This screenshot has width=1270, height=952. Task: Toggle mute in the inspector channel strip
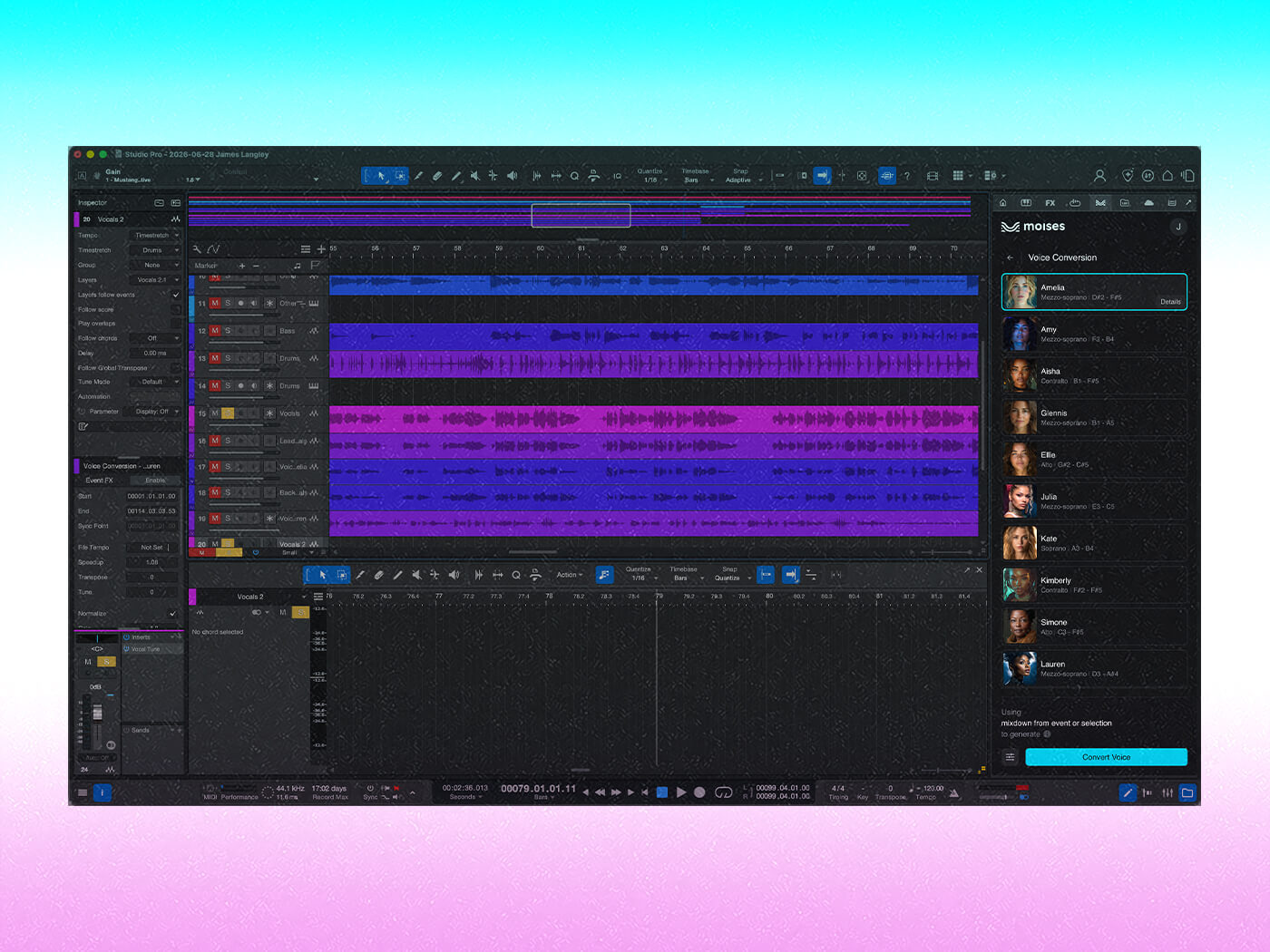click(x=88, y=662)
